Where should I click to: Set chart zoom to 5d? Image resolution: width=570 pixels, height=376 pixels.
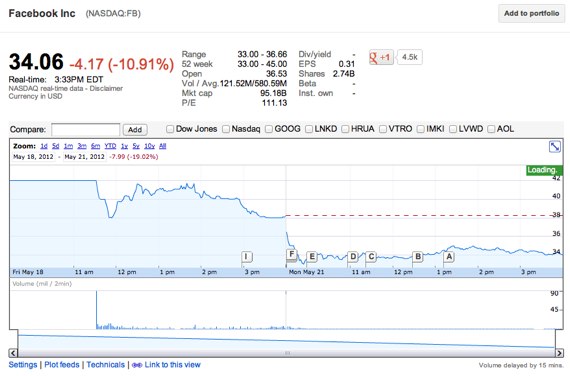55,146
